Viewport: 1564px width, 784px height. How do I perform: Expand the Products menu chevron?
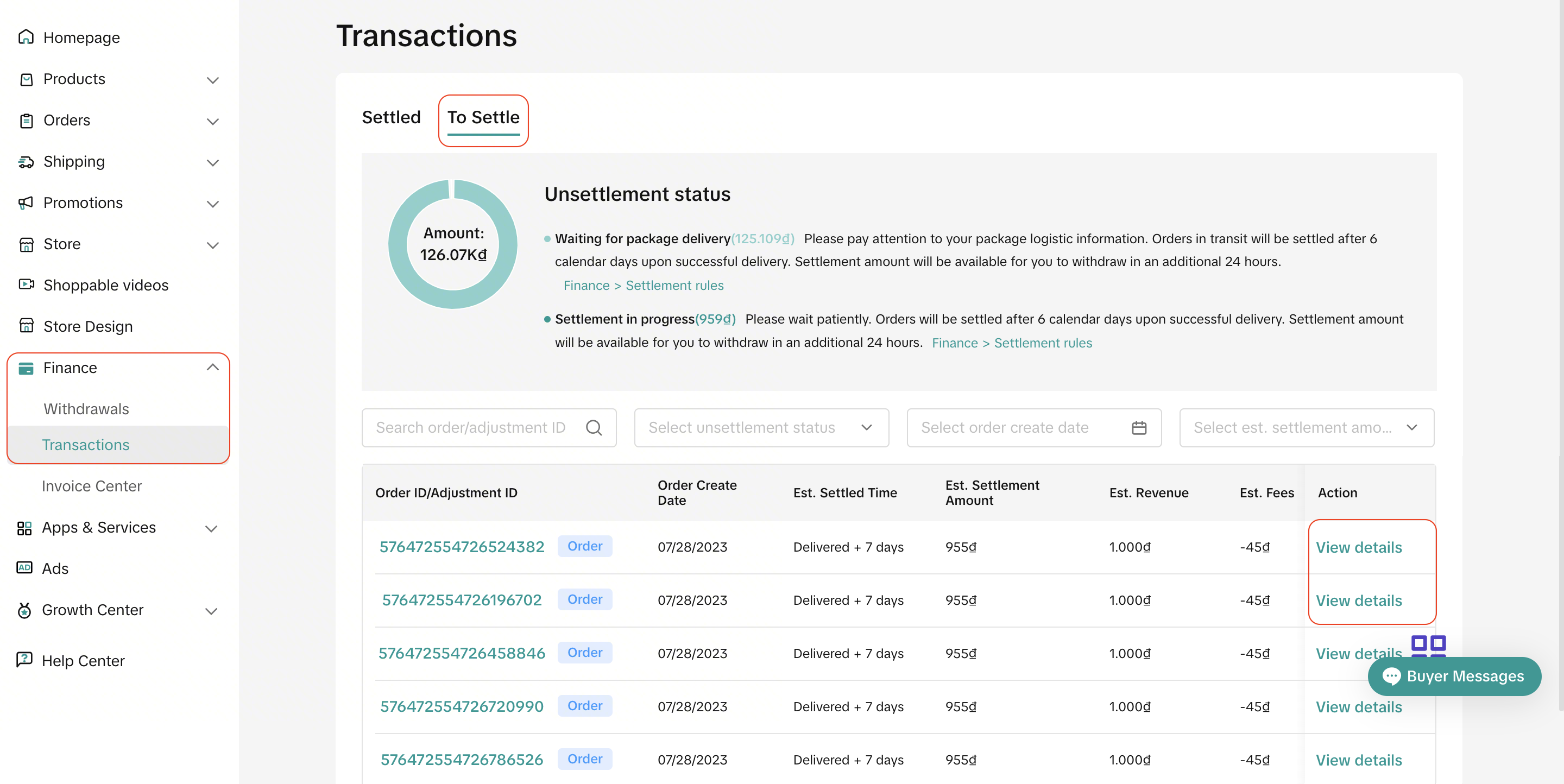coord(212,80)
